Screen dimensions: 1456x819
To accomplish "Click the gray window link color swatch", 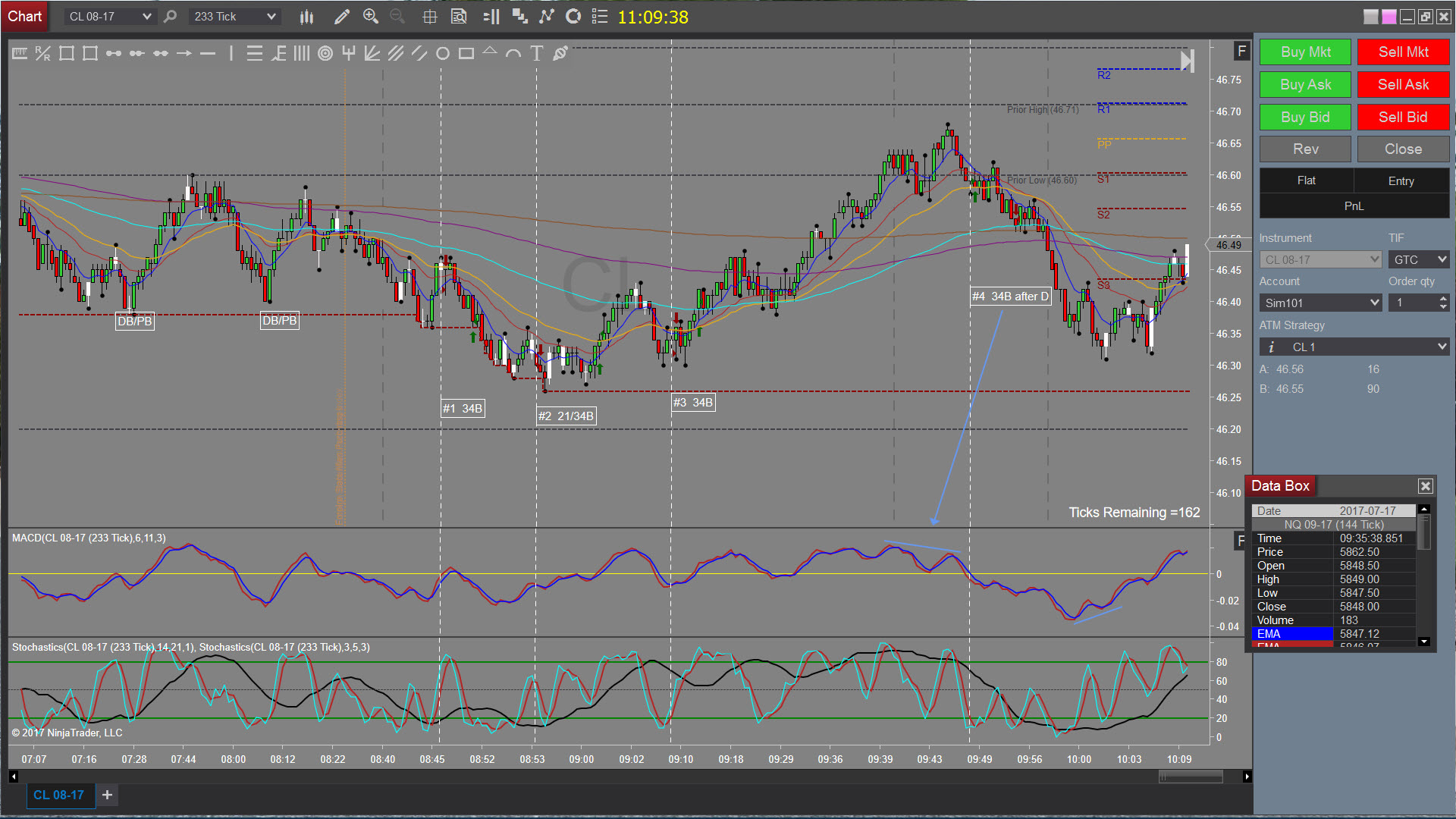I will 1371,17.
